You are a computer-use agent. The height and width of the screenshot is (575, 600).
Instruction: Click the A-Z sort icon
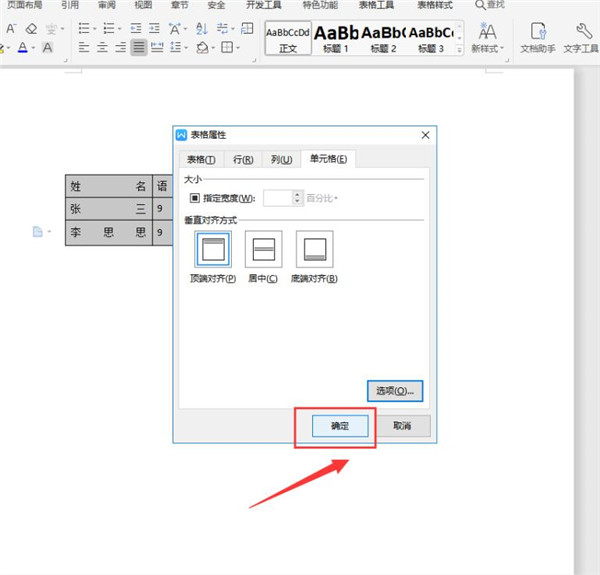(x=202, y=29)
